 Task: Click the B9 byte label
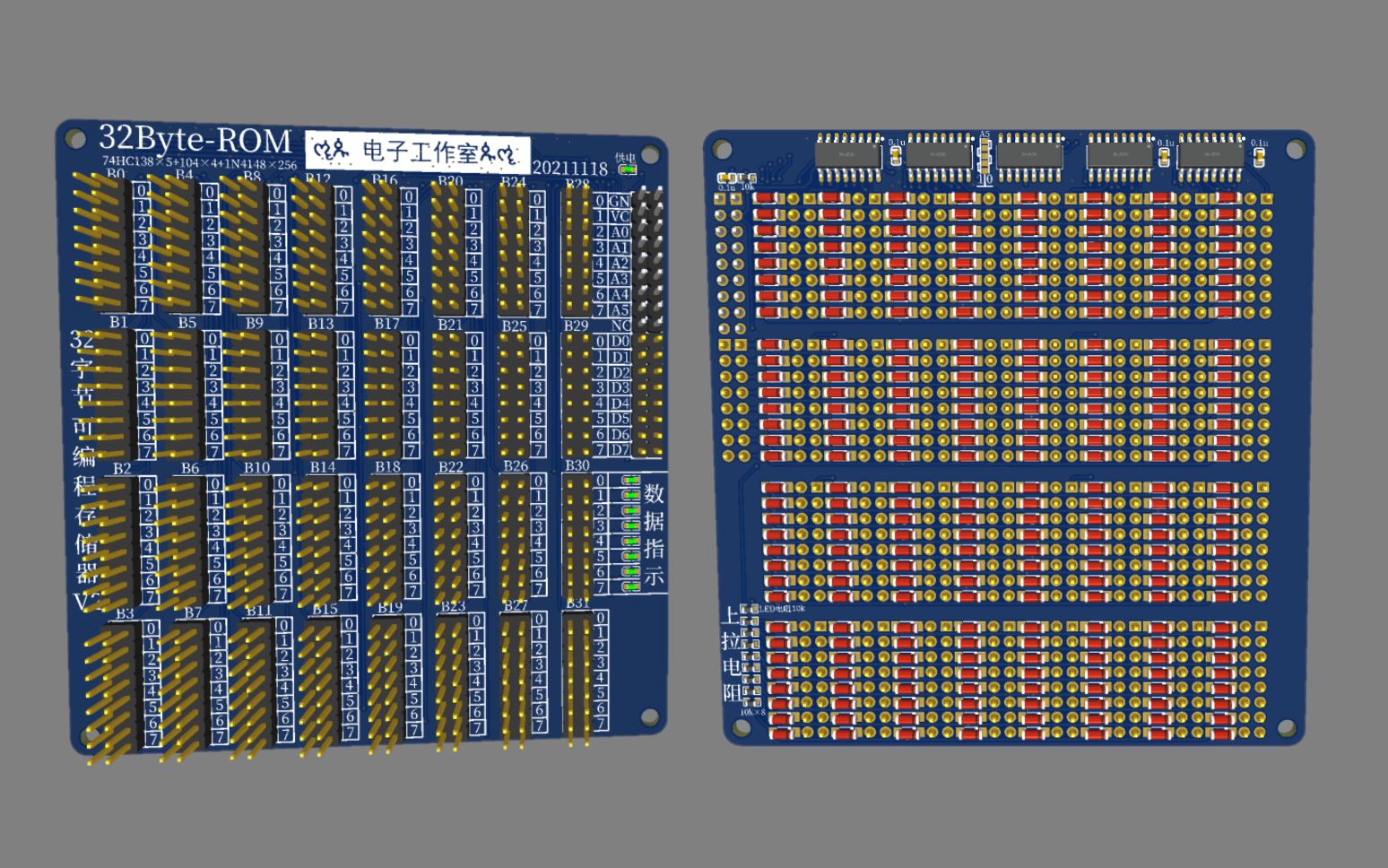pyautogui.click(x=255, y=323)
